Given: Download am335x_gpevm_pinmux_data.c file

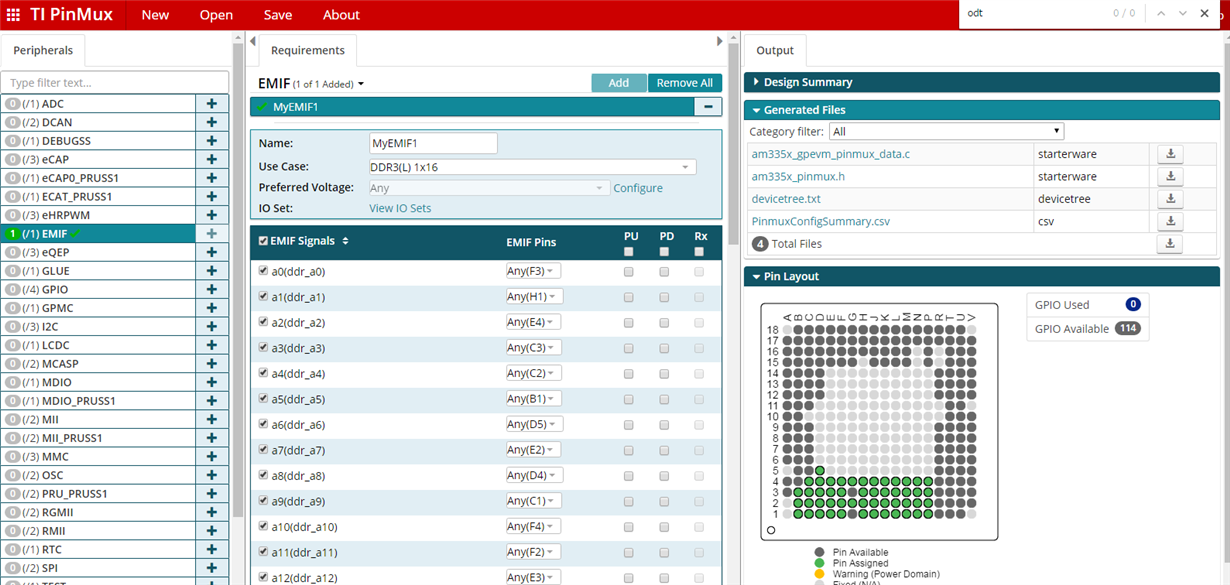Looking at the screenshot, I should click(x=1170, y=154).
